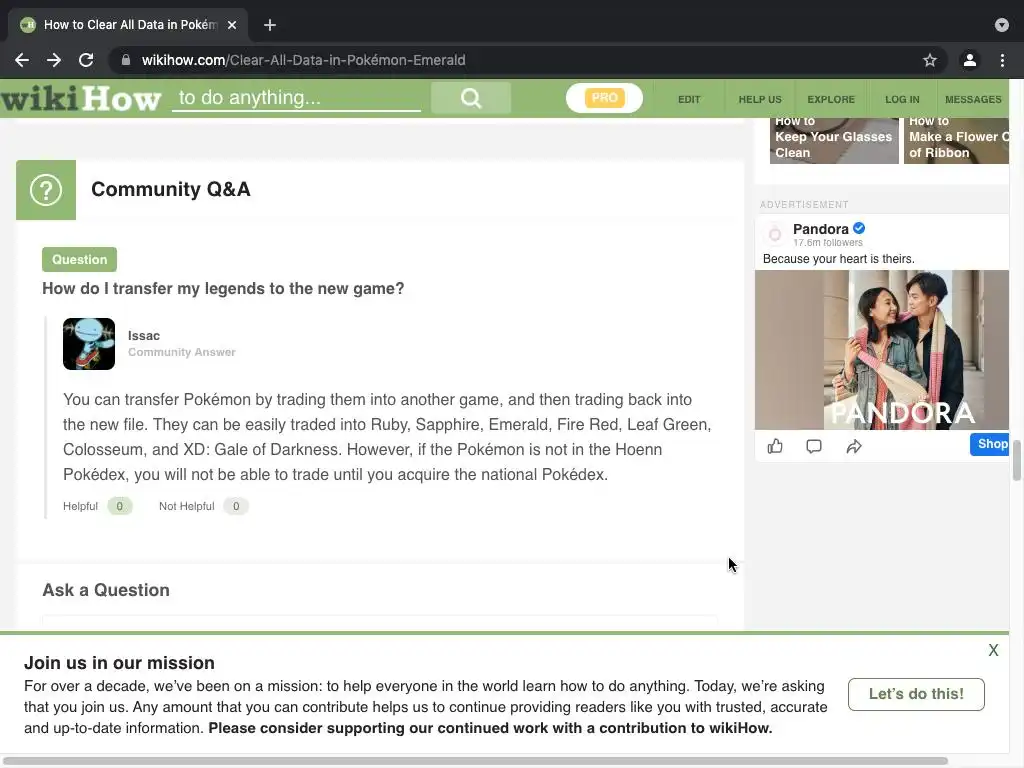The image size is (1024, 768).
Task: Click the green 'Question' label
Action: [80, 259]
